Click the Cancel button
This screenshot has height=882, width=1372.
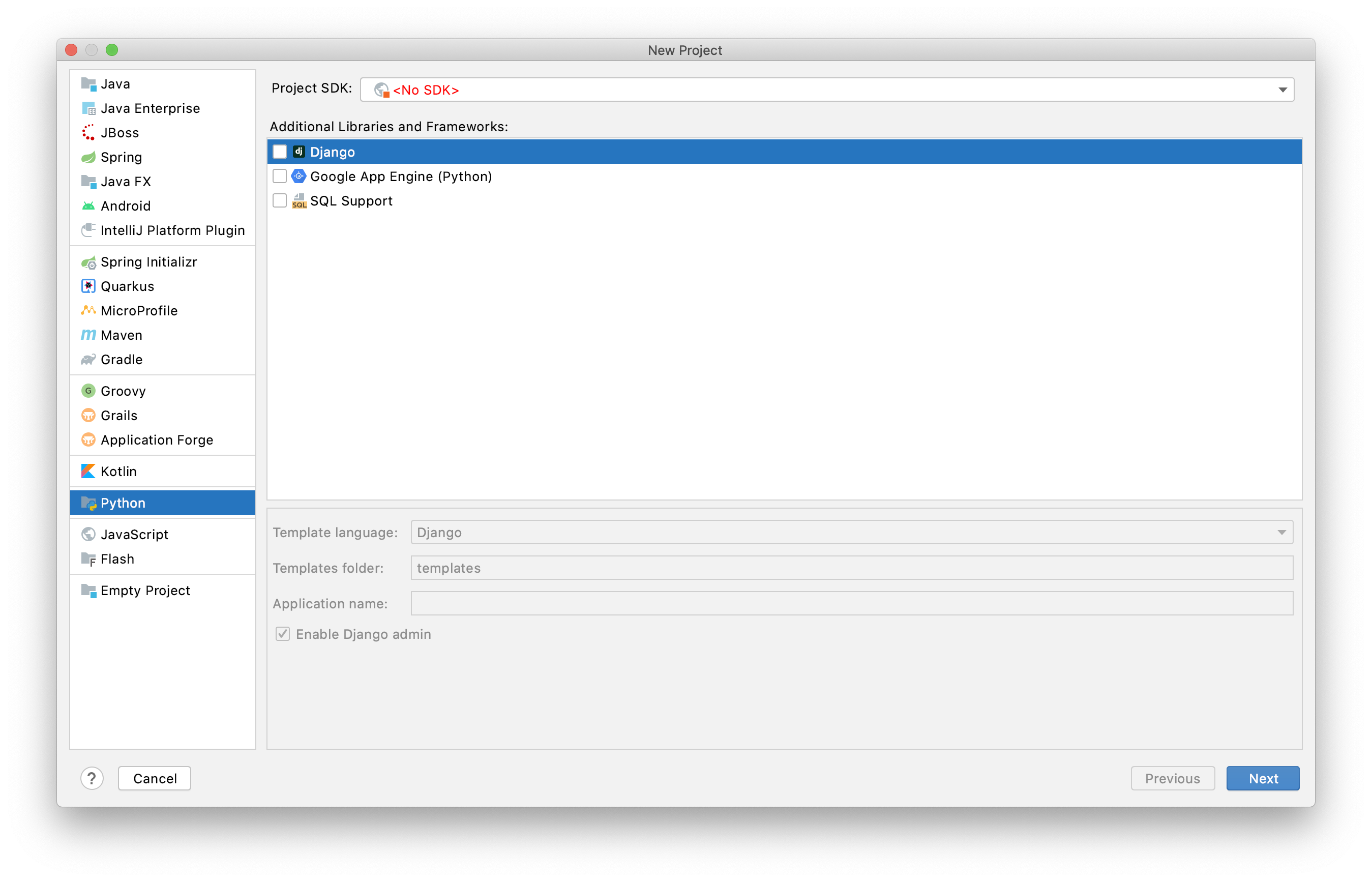point(155,778)
